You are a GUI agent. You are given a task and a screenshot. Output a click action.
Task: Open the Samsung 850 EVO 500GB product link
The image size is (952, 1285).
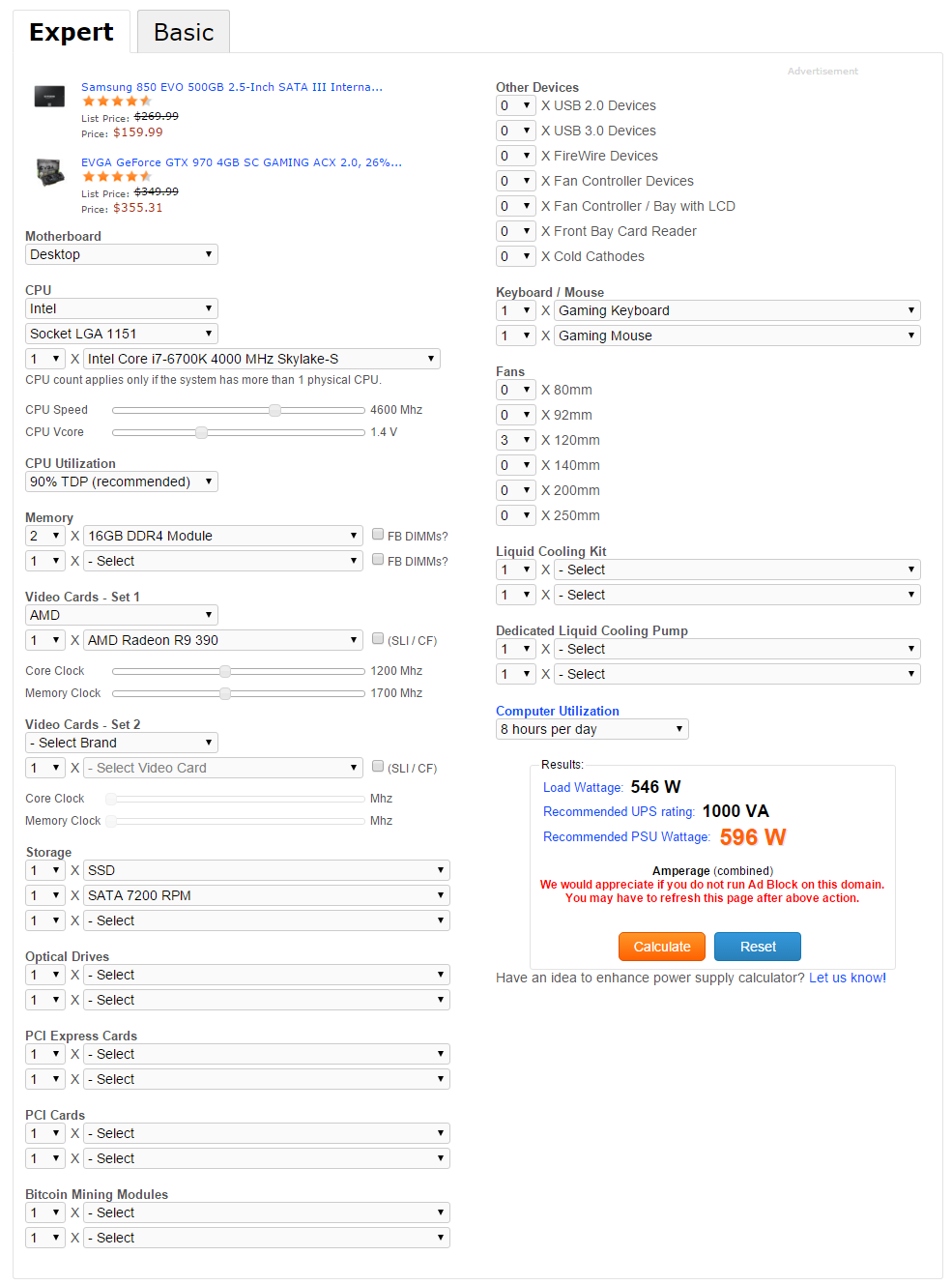click(232, 87)
